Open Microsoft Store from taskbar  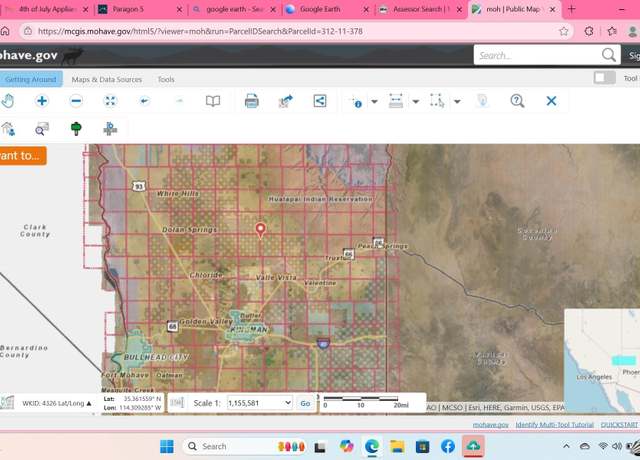422,446
